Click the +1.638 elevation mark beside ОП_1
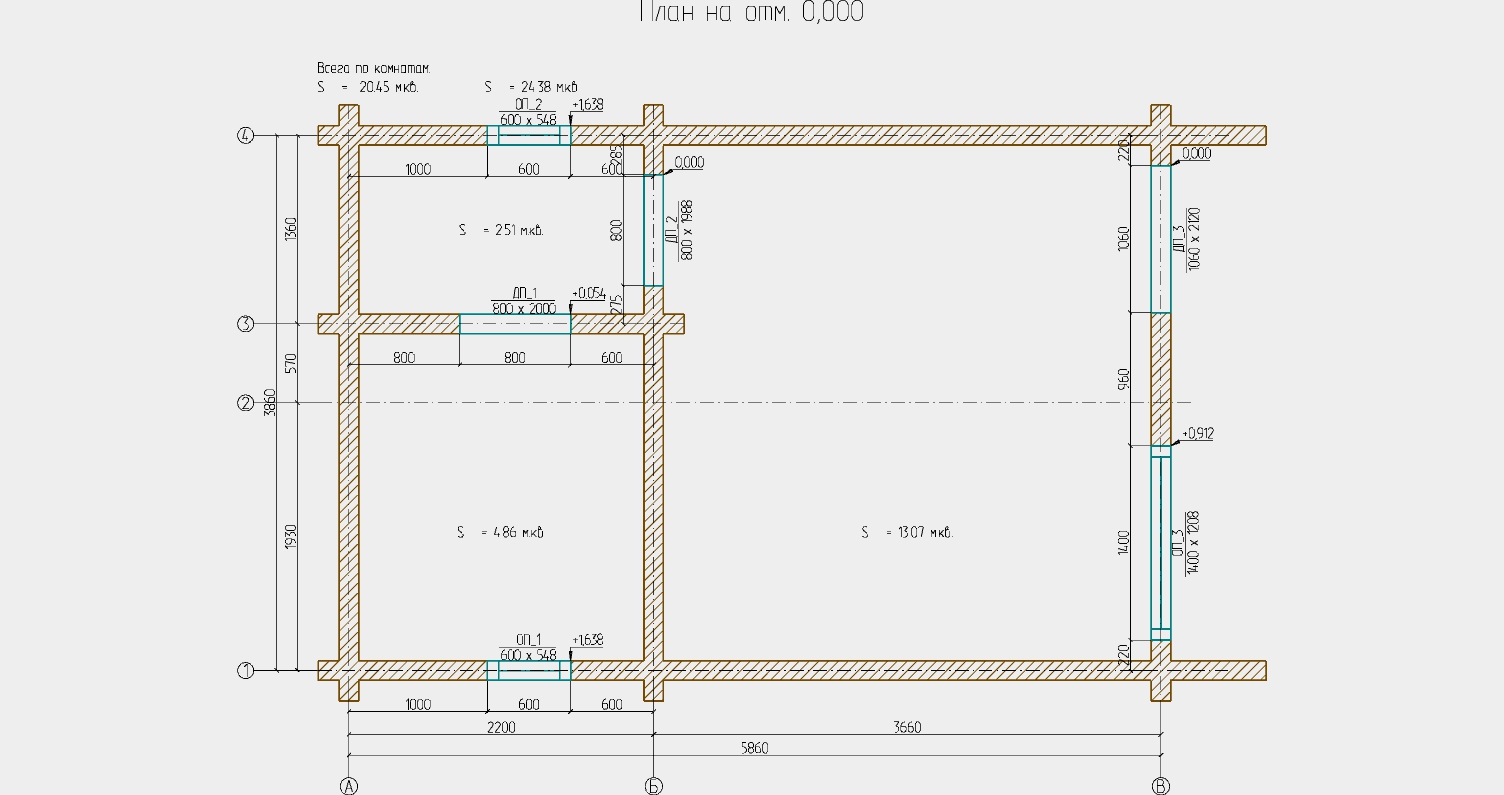The width and height of the screenshot is (1504, 795). (x=588, y=640)
